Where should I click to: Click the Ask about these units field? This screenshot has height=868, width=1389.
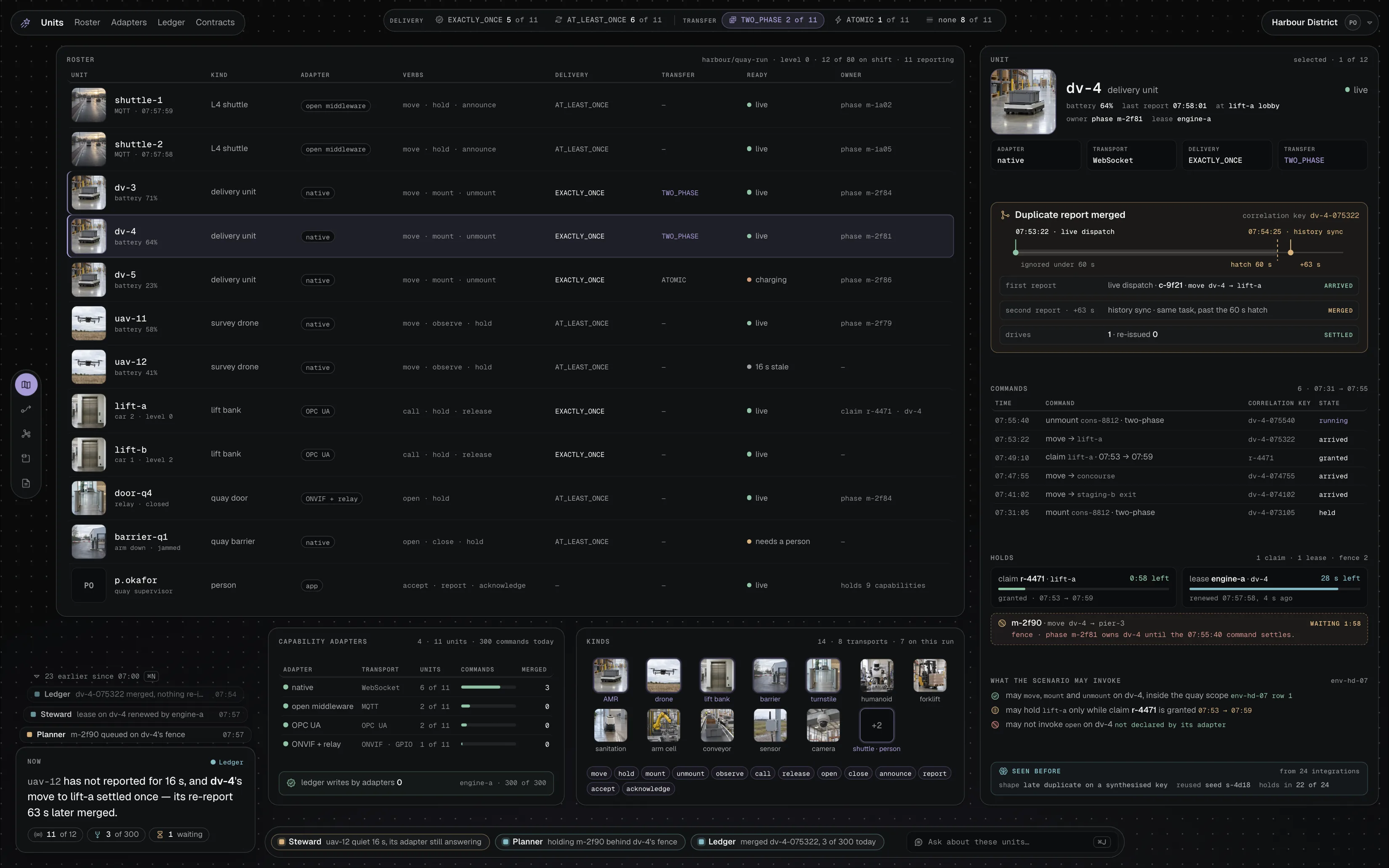coord(1012,841)
